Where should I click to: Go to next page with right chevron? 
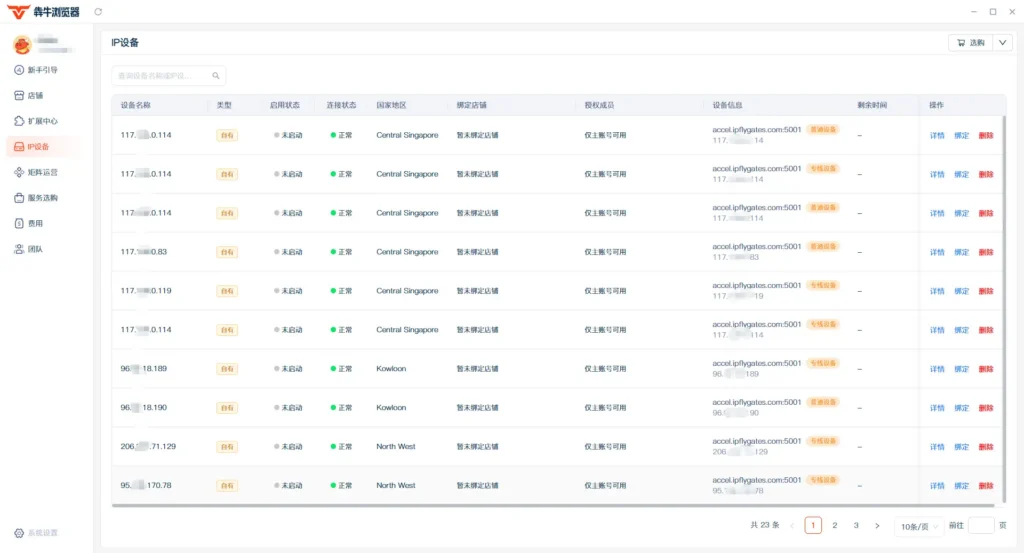click(877, 526)
